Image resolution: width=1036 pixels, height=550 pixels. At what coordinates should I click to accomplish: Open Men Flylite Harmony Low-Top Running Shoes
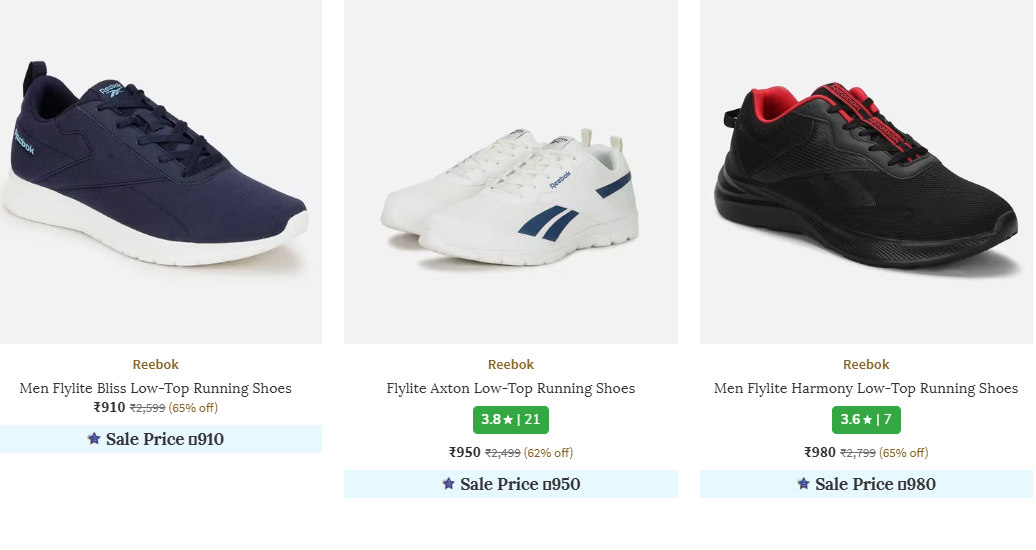click(x=866, y=388)
